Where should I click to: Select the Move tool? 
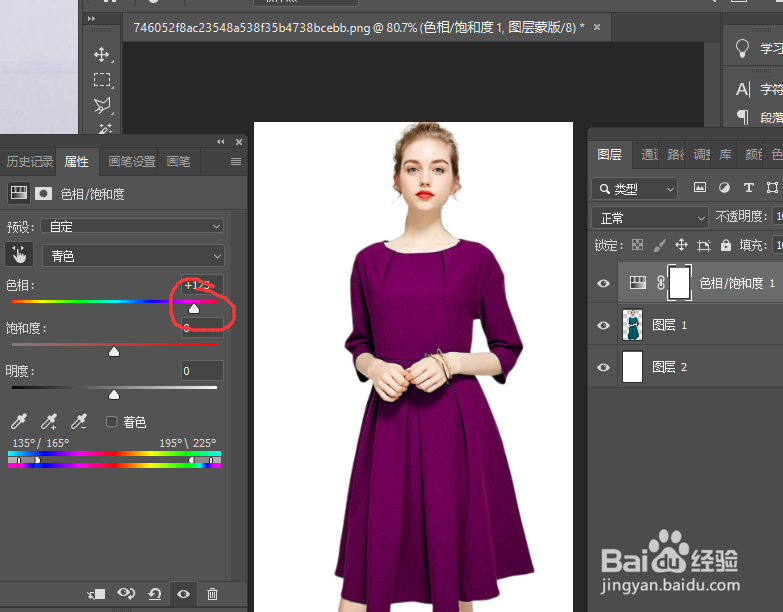(x=102, y=54)
